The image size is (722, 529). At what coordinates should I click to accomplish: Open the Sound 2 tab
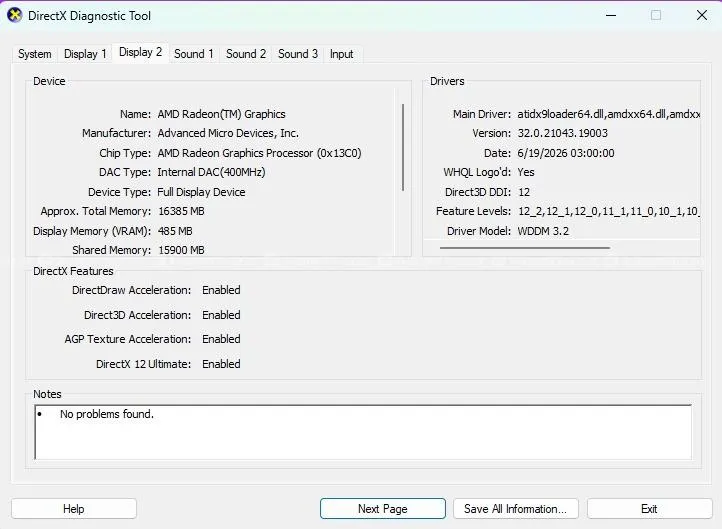click(246, 54)
